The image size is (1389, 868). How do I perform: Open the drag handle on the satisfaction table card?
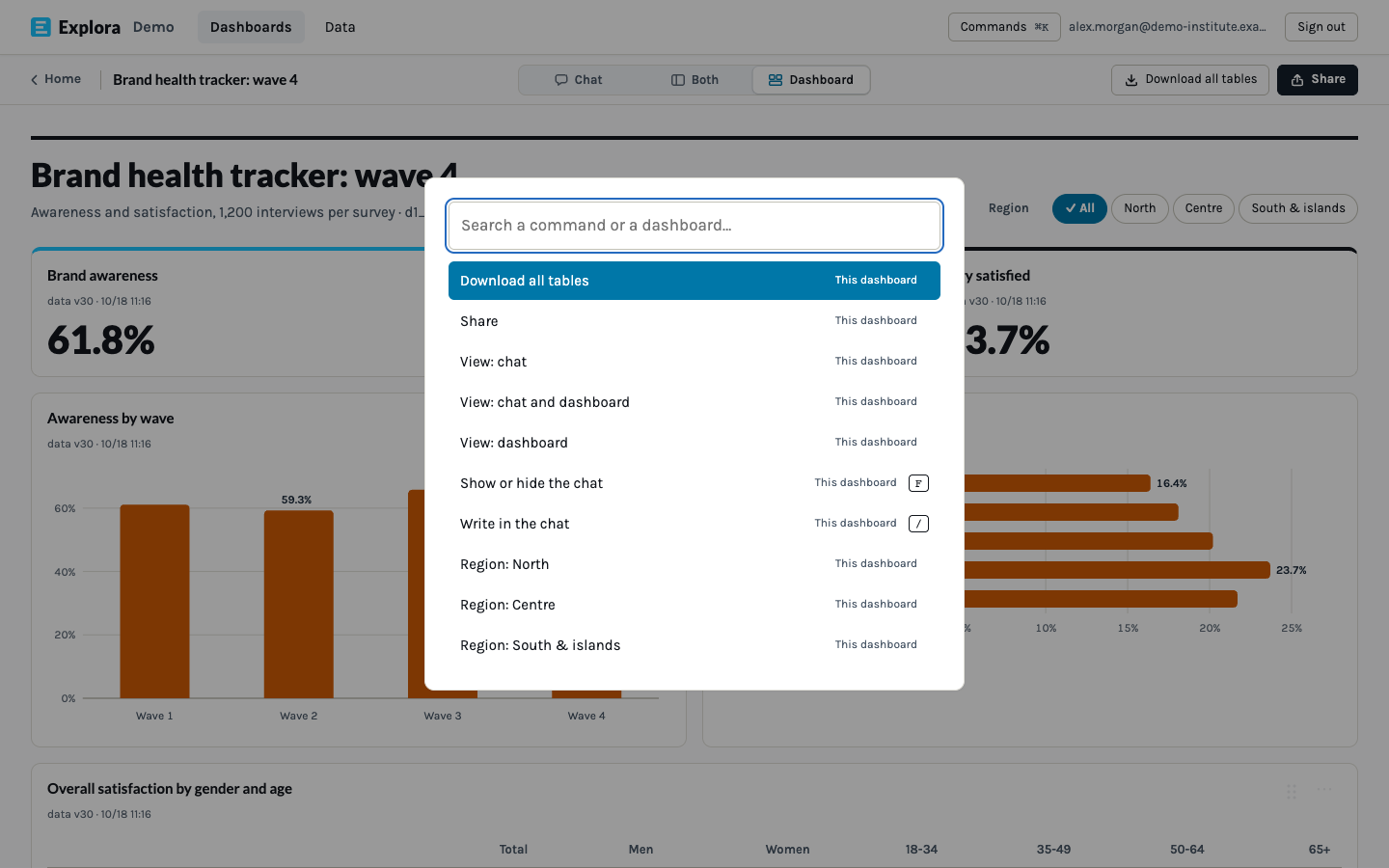[1291, 792]
